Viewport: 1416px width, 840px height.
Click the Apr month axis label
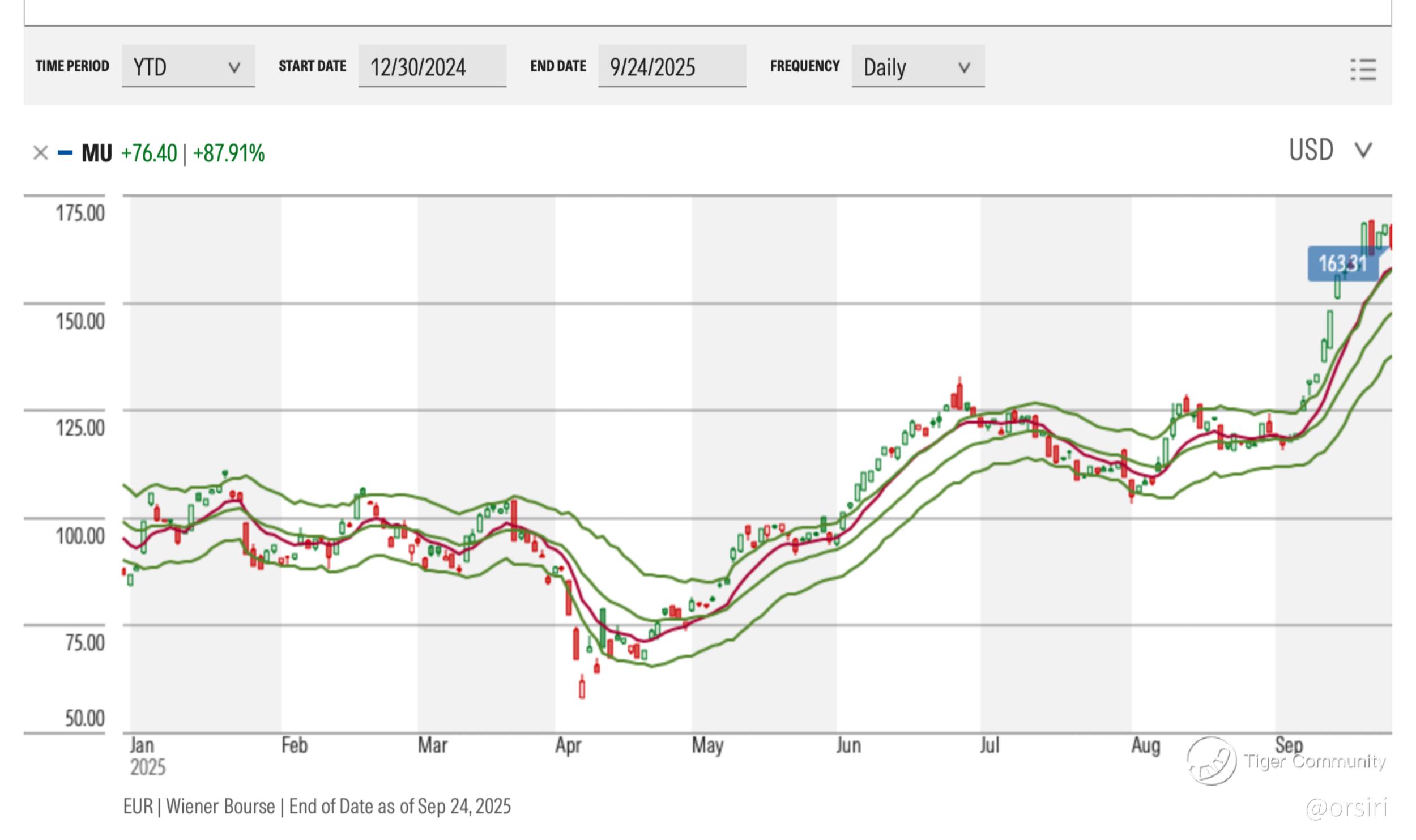coord(568,745)
